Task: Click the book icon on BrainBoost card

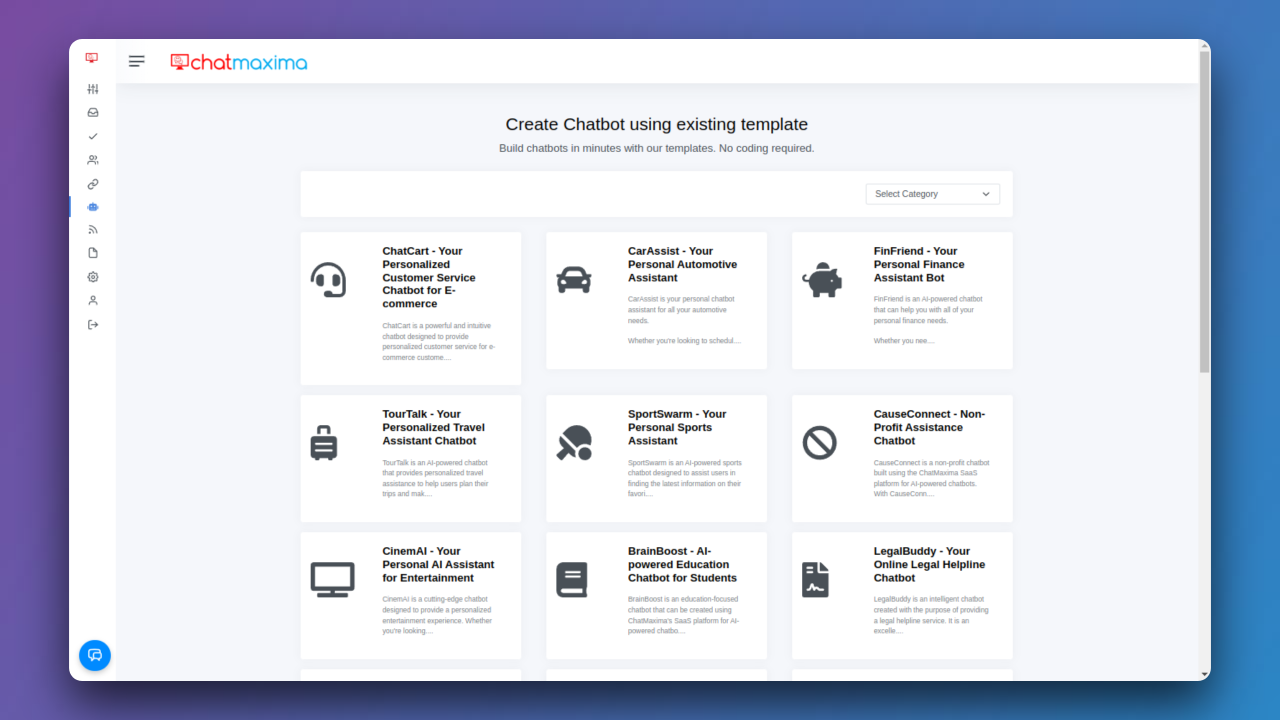Action: click(572, 579)
